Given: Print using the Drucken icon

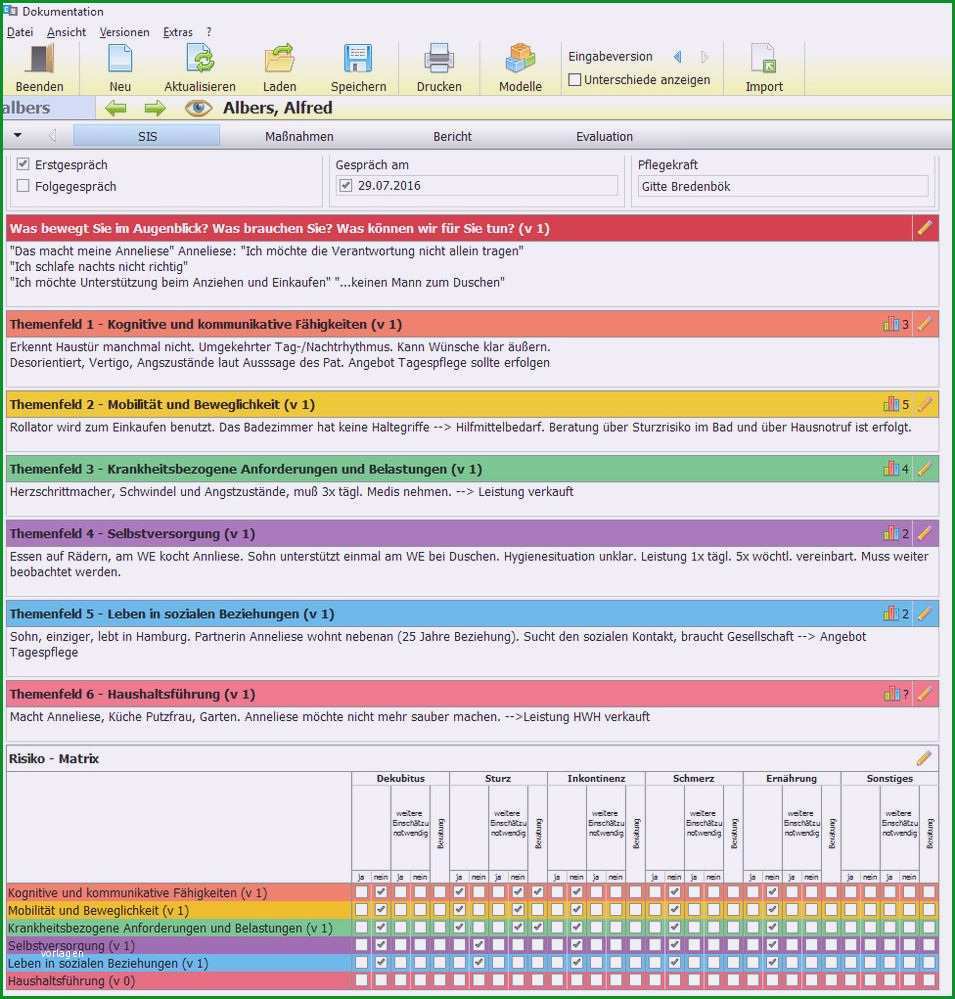Looking at the screenshot, I should click(x=439, y=59).
